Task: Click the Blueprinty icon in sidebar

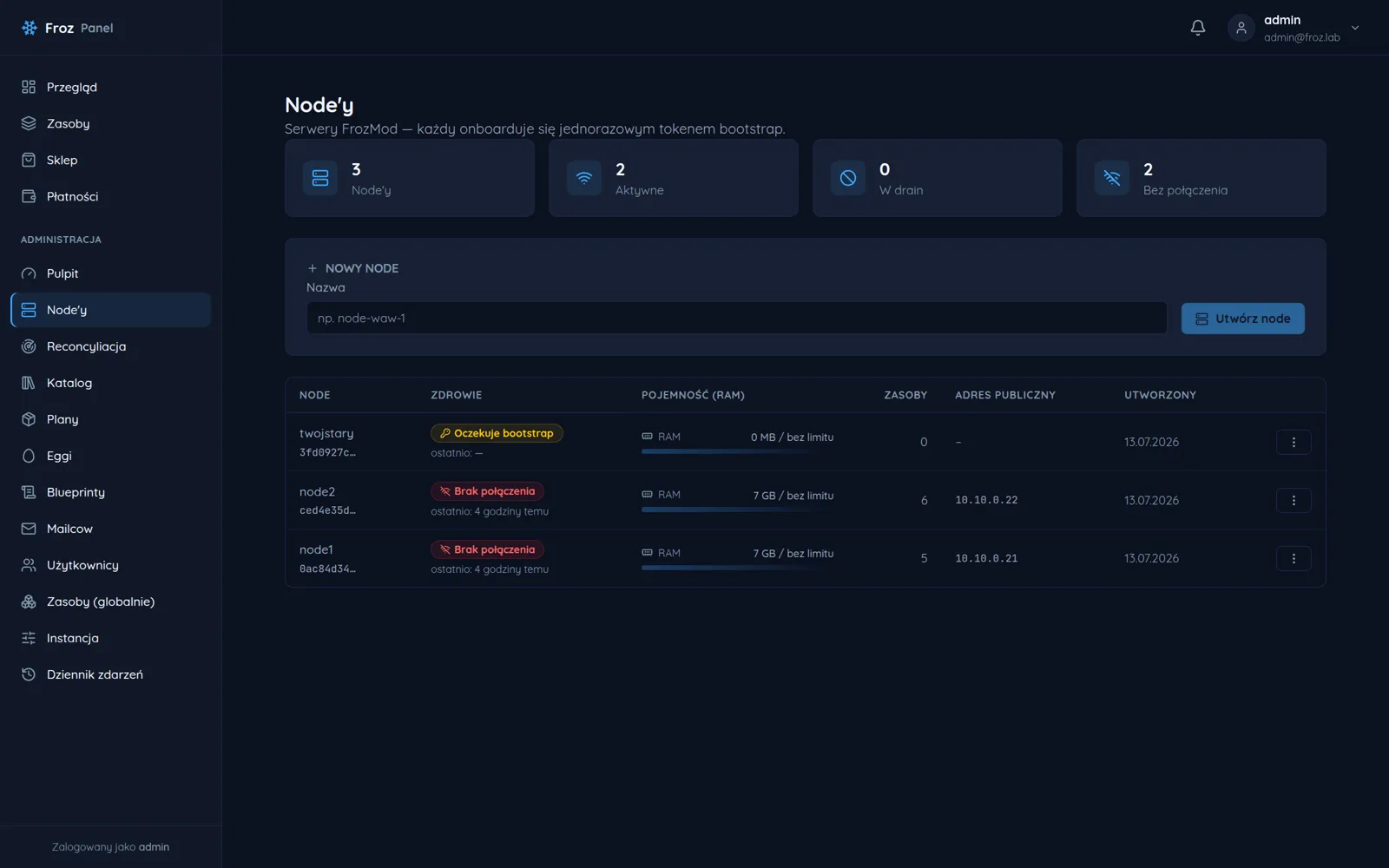Action: click(29, 492)
